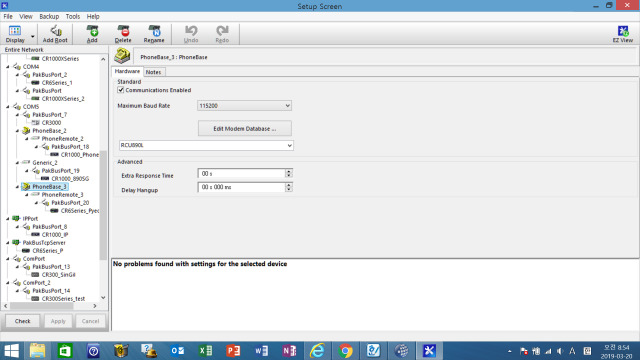Open Outlook from the taskbar
Image resolution: width=640 pixels, height=360 pixels.
[177, 351]
